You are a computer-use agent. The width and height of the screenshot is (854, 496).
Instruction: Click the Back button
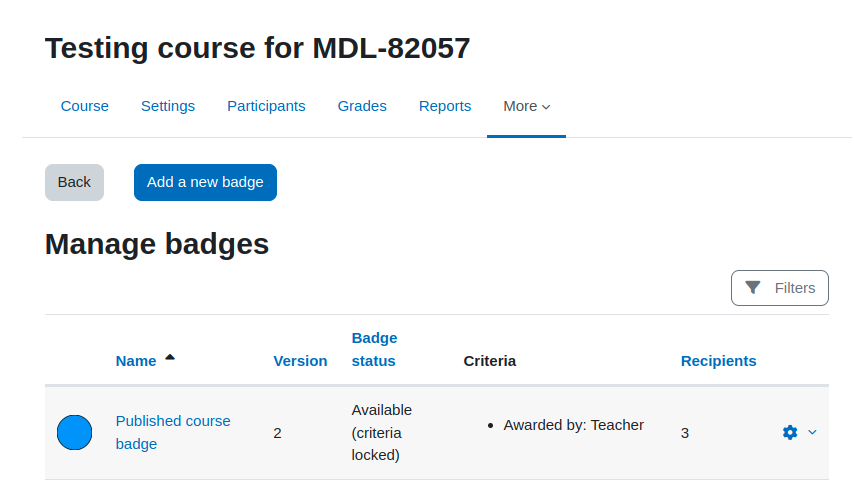74,182
